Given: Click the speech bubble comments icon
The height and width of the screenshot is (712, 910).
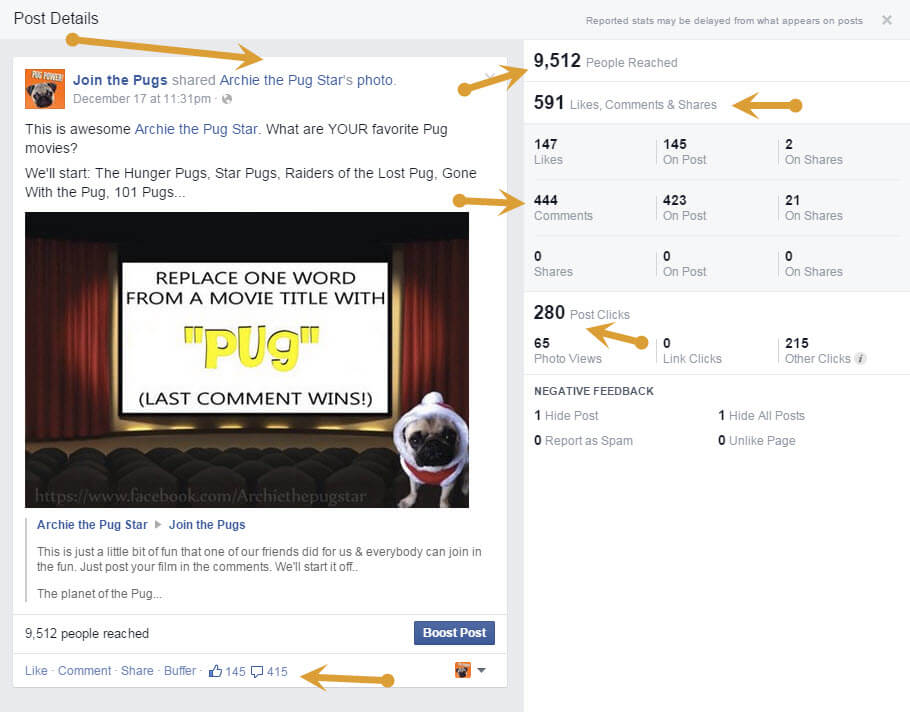Looking at the screenshot, I should [x=257, y=671].
